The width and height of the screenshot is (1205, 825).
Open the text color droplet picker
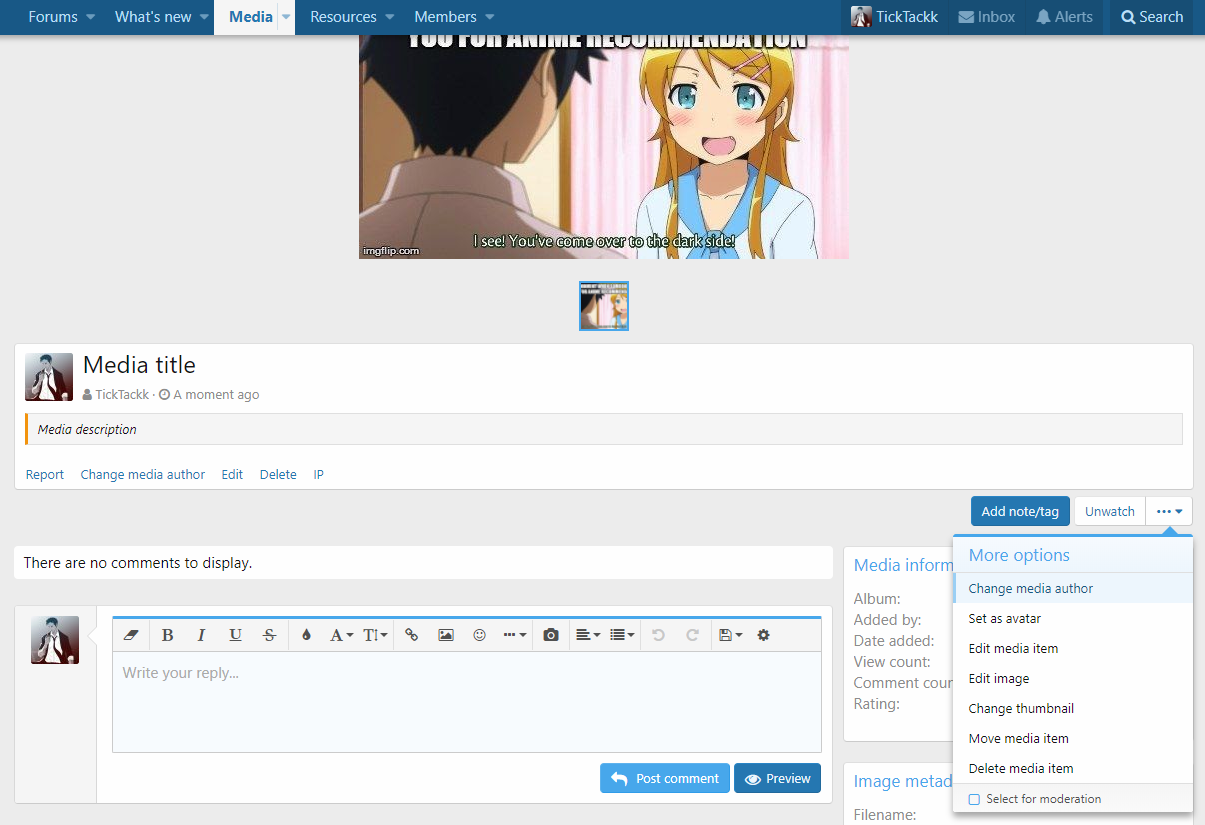click(x=306, y=635)
